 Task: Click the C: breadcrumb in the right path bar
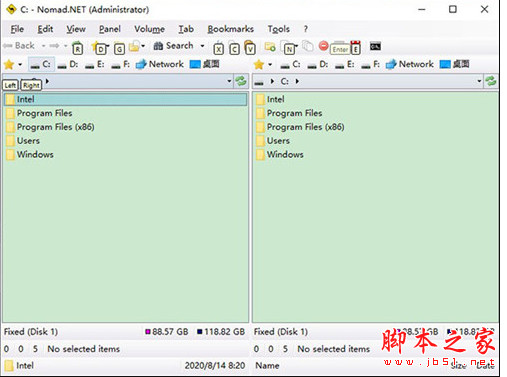pos(284,81)
